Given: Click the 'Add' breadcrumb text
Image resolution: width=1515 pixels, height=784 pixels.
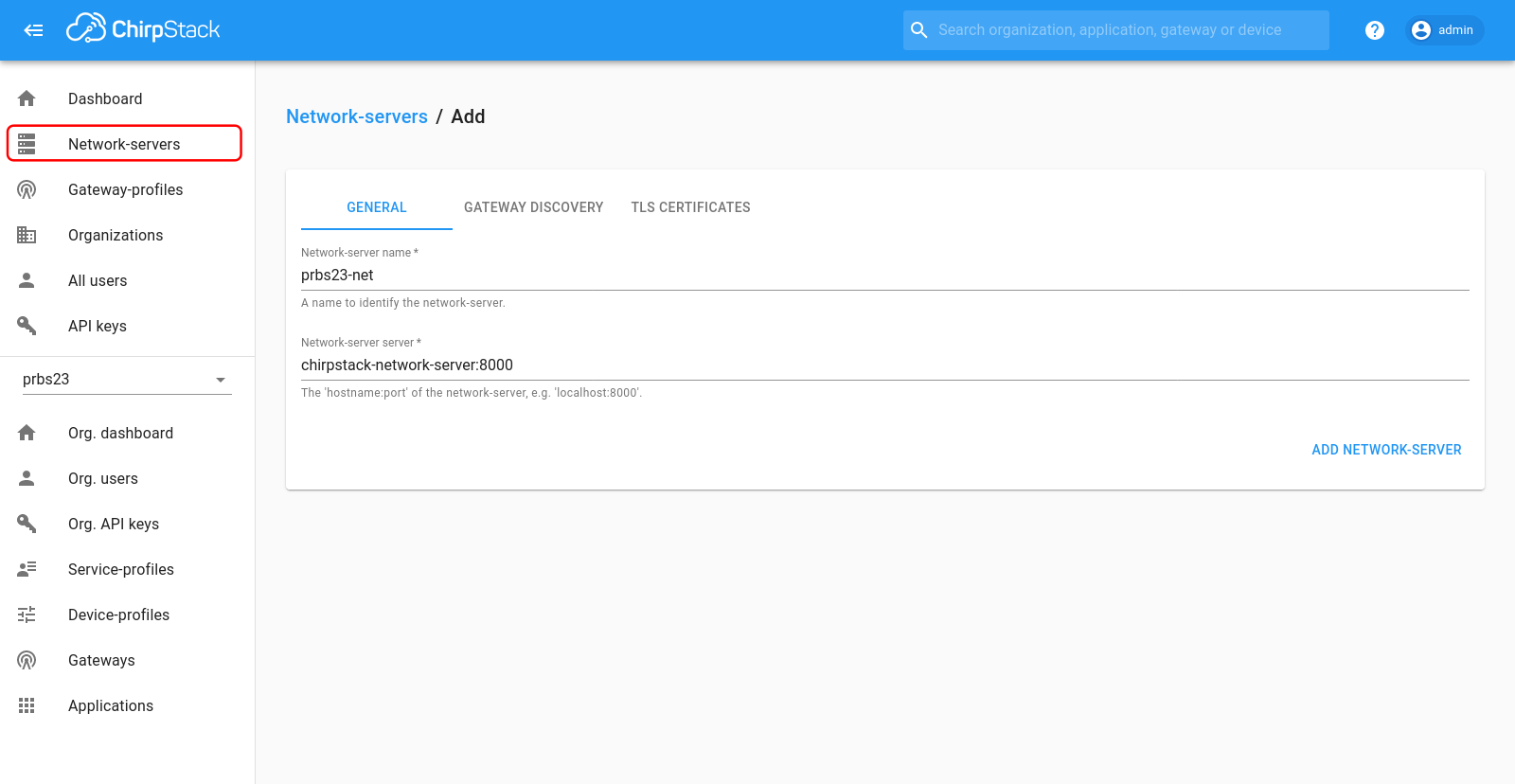Looking at the screenshot, I should (468, 116).
